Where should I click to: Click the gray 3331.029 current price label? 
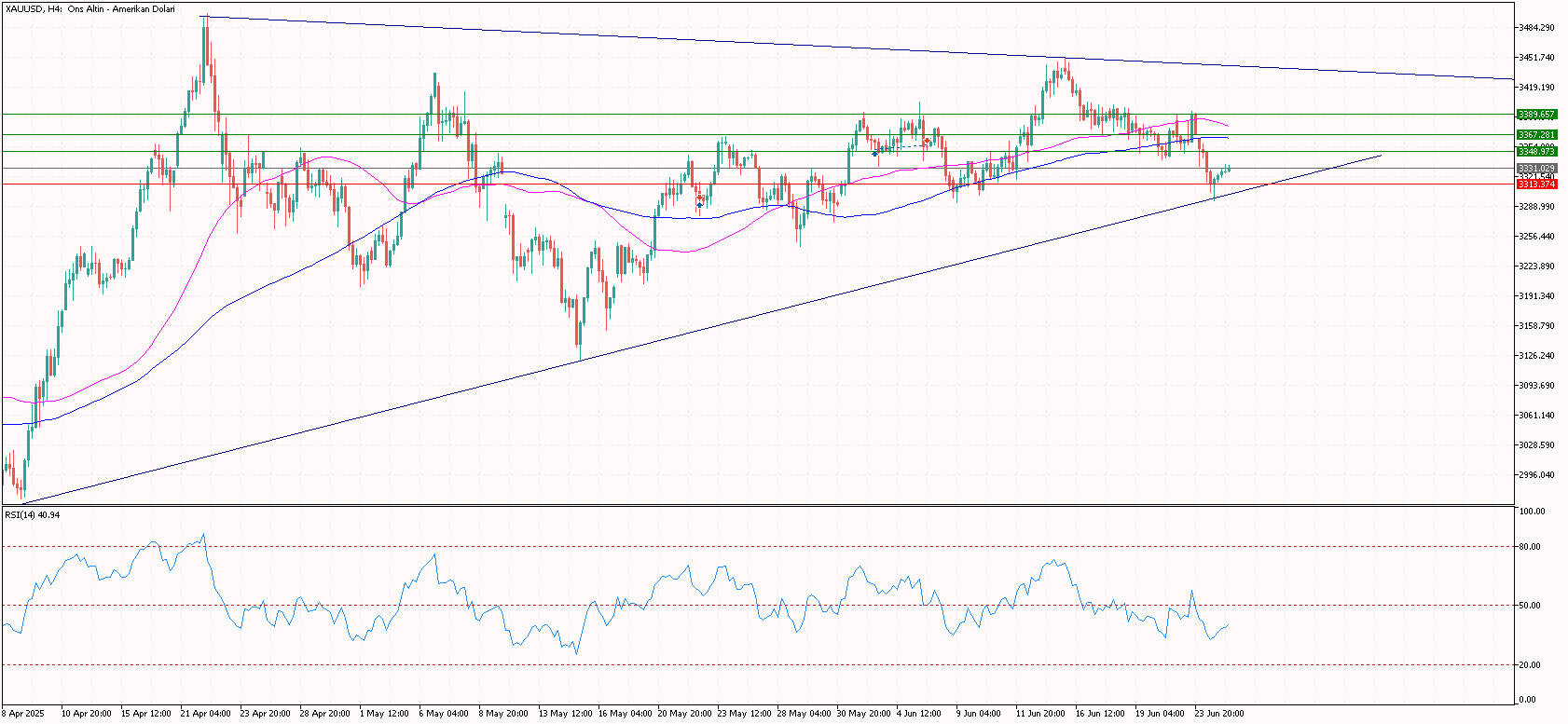pyautogui.click(x=1536, y=169)
